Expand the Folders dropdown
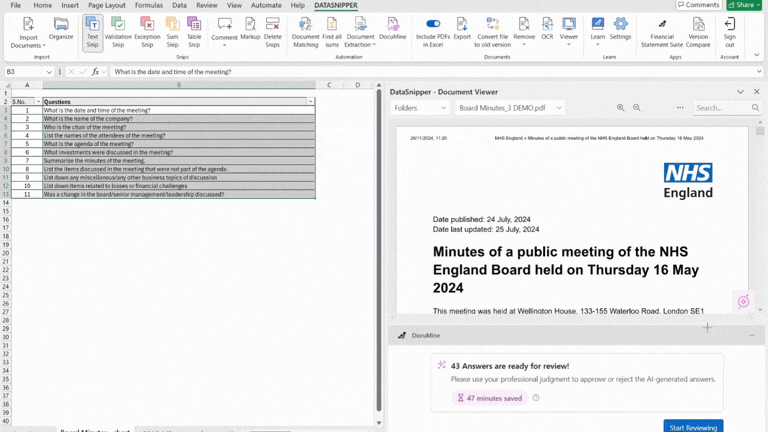Screen dimensions: 768x432 point(420,108)
